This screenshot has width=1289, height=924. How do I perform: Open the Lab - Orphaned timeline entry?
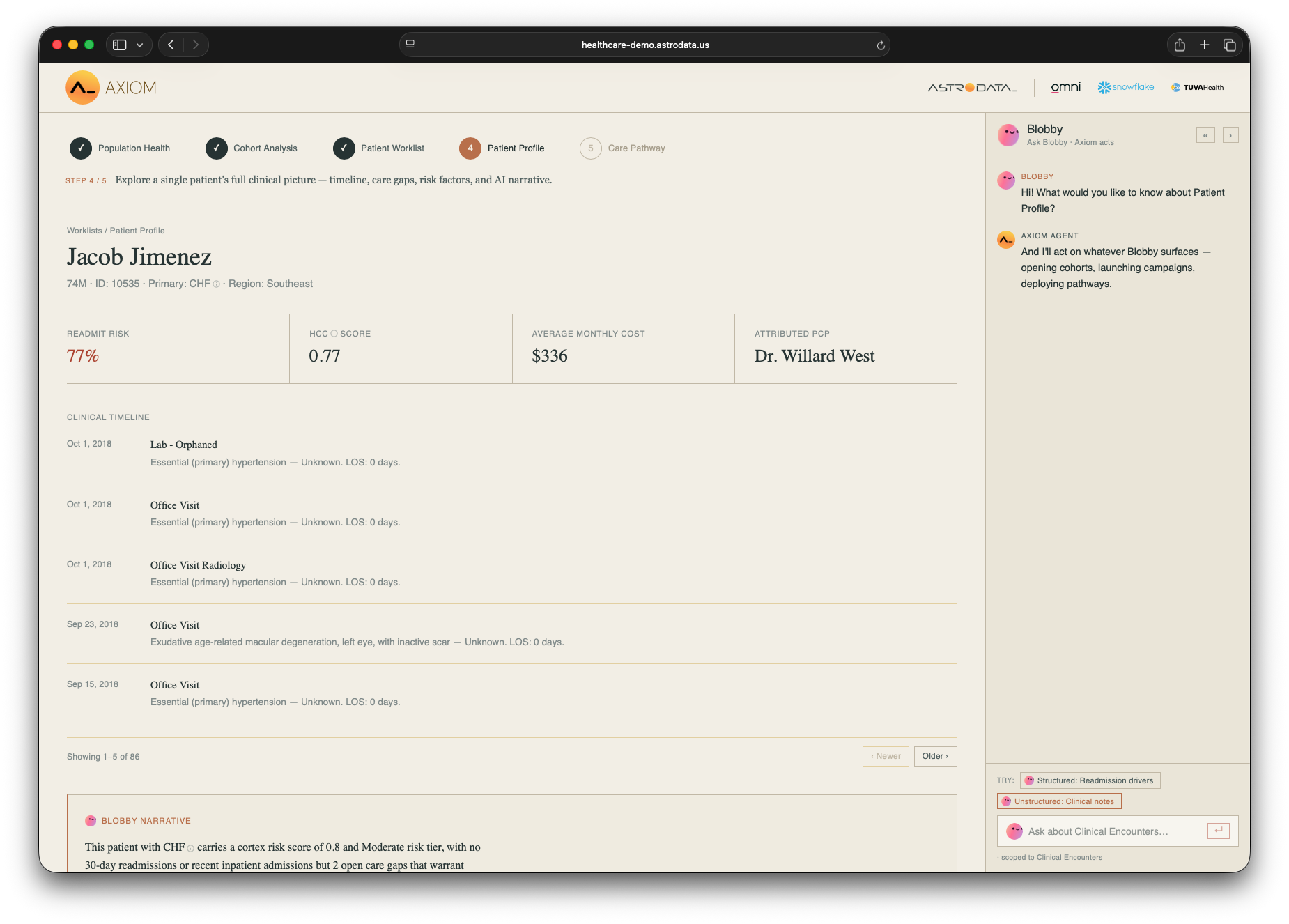coord(512,454)
